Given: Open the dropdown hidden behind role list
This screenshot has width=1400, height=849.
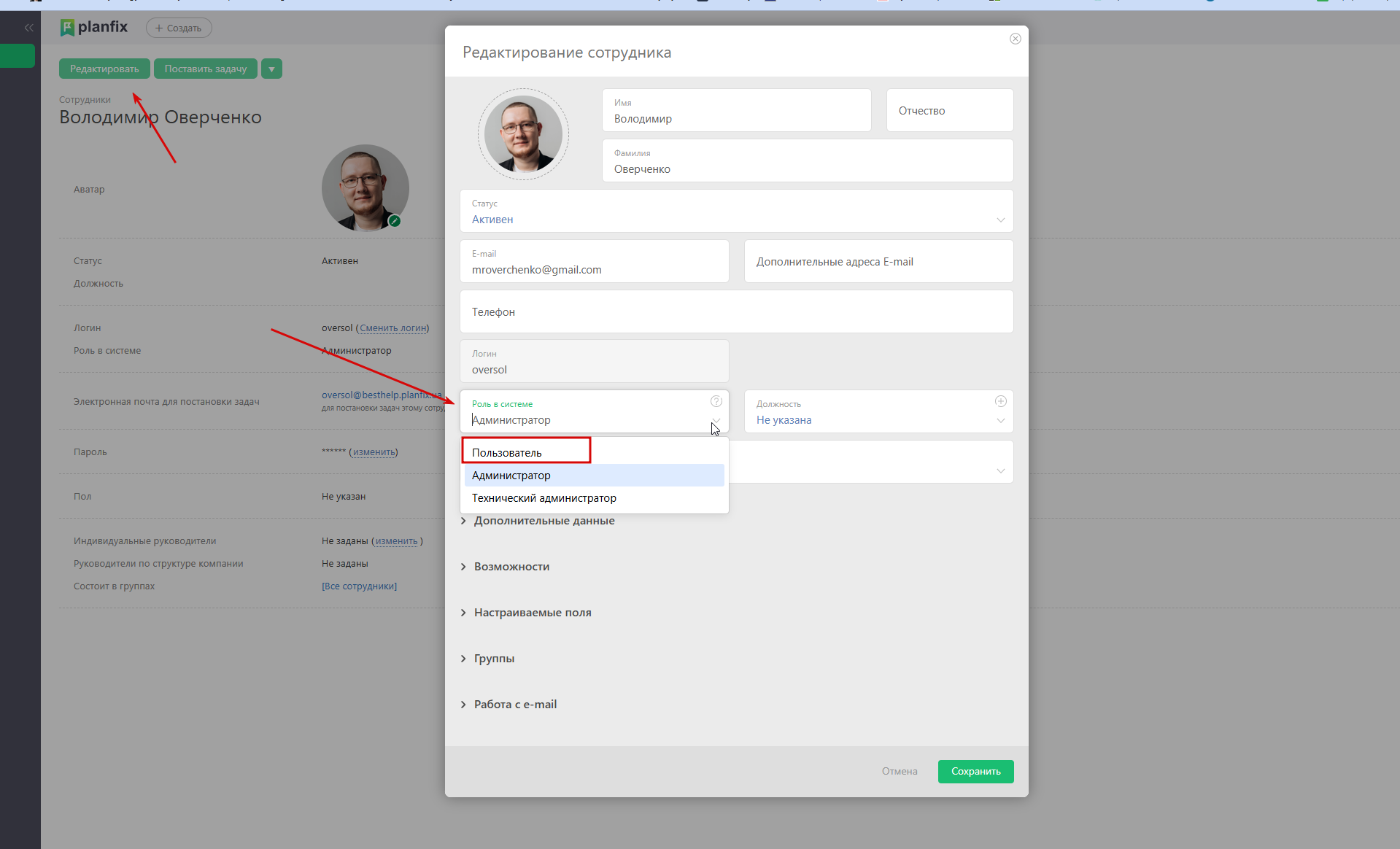Looking at the screenshot, I should (1000, 470).
